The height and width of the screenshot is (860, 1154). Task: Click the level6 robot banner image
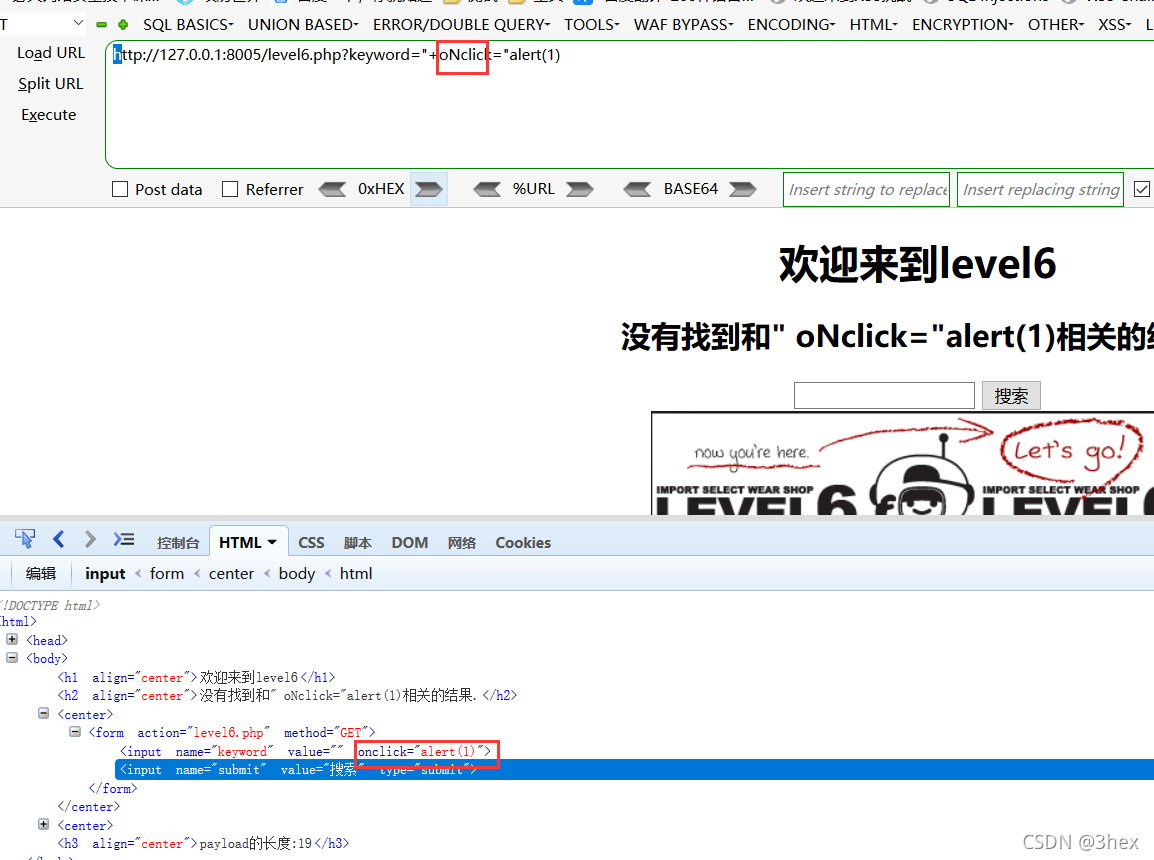(902, 463)
